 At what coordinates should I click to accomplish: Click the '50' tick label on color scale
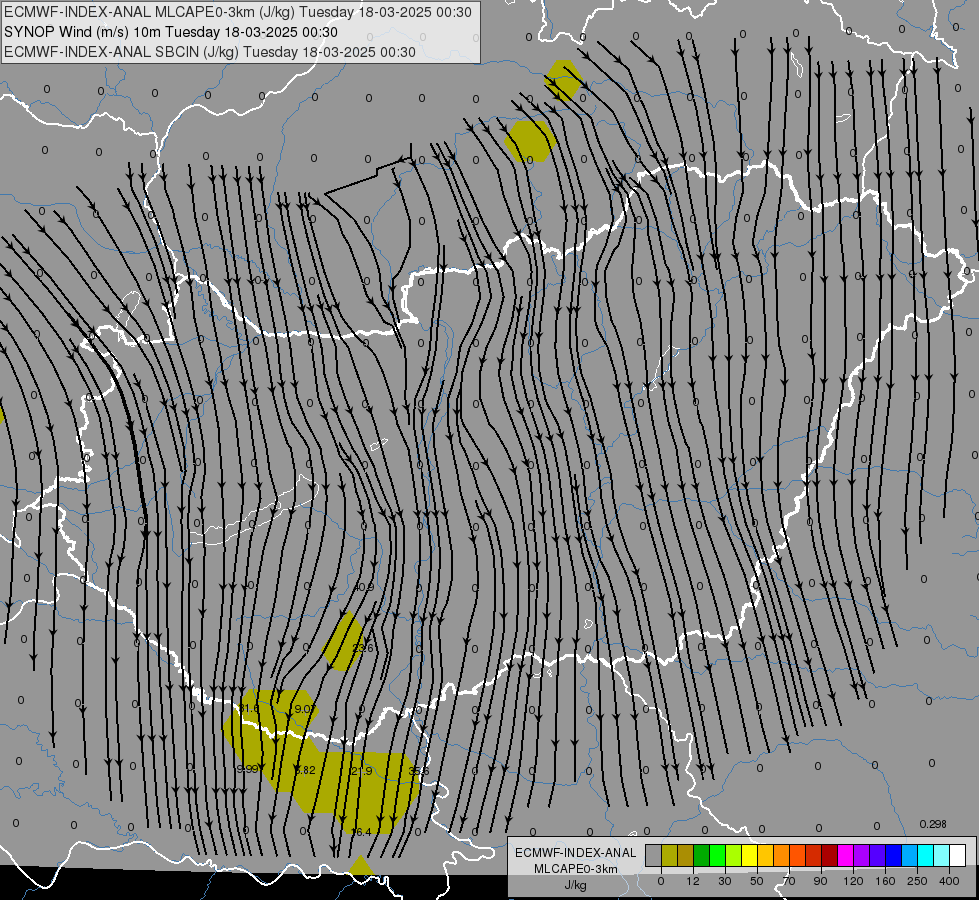[x=757, y=881]
